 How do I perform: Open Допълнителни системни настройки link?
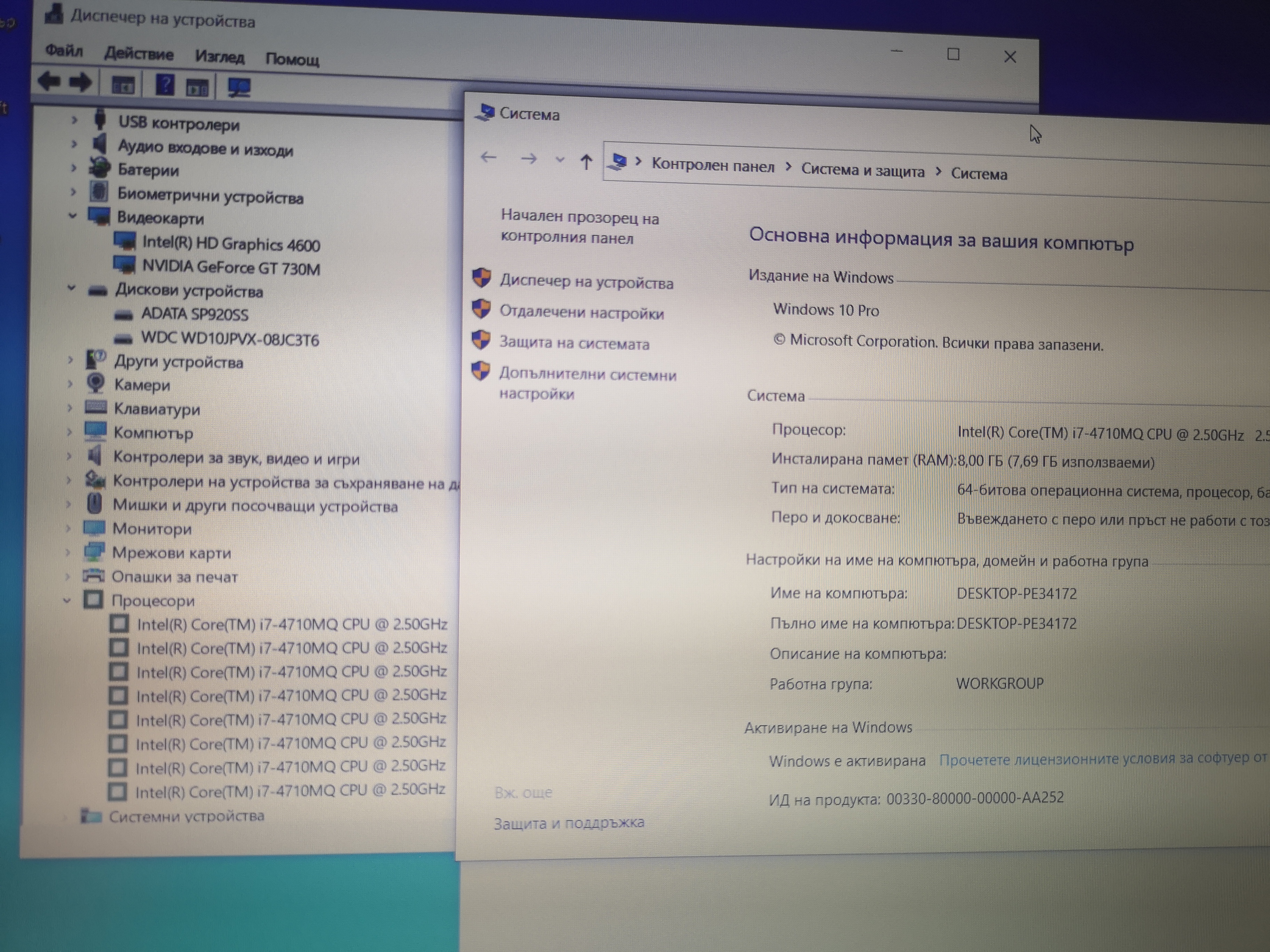tap(588, 384)
